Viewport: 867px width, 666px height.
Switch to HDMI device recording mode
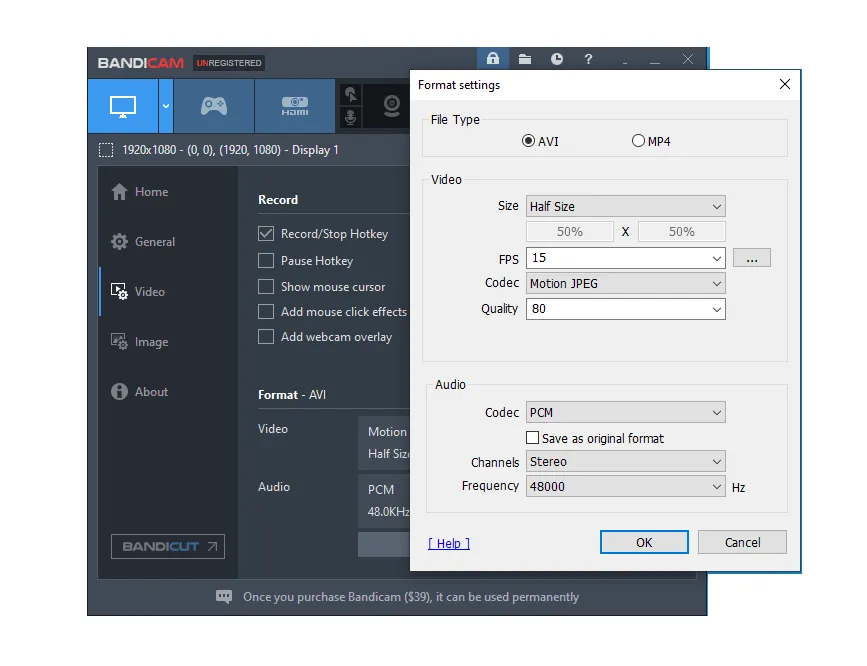coord(295,106)
